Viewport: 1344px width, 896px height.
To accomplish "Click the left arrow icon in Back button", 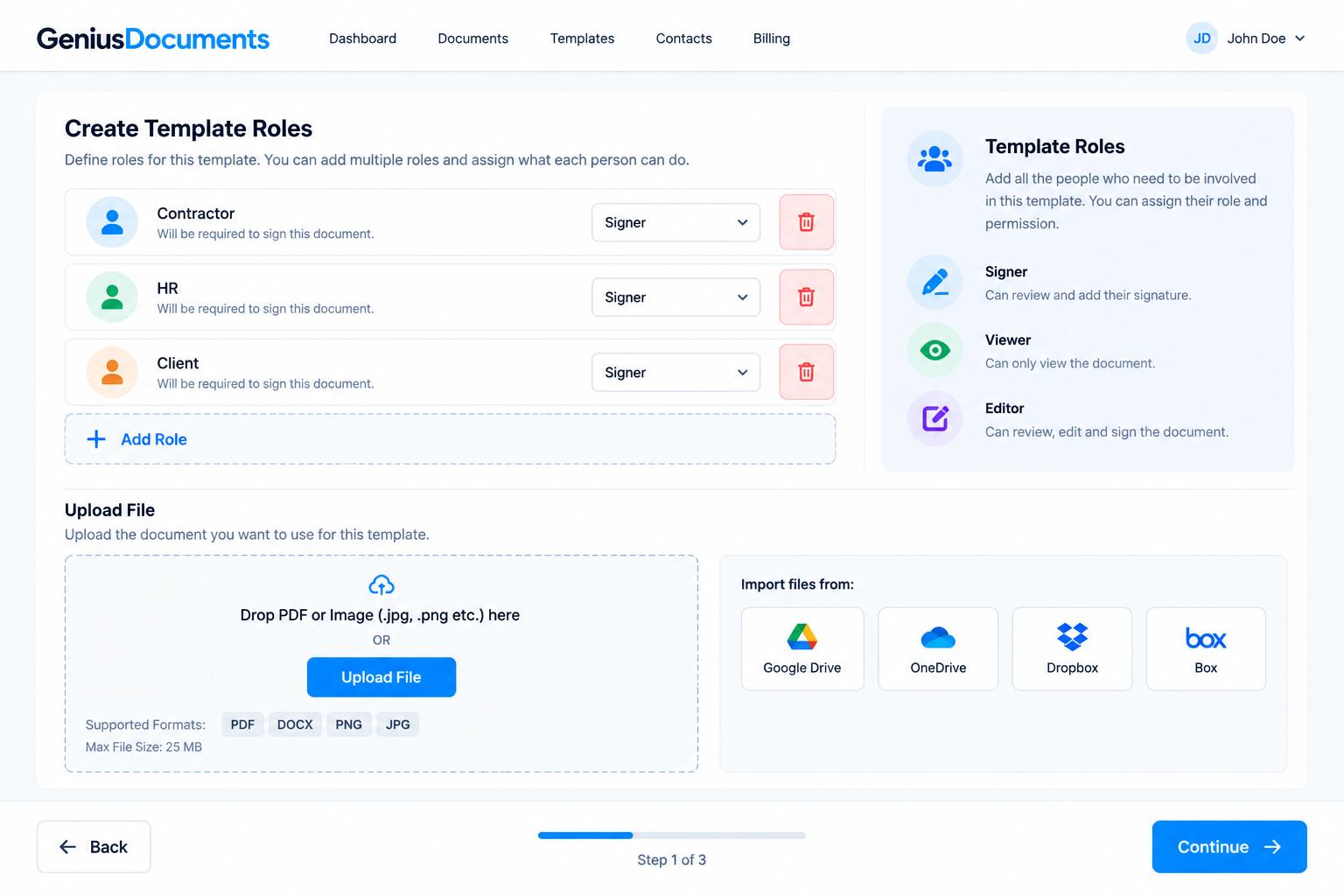I will (x=67, y=847).
